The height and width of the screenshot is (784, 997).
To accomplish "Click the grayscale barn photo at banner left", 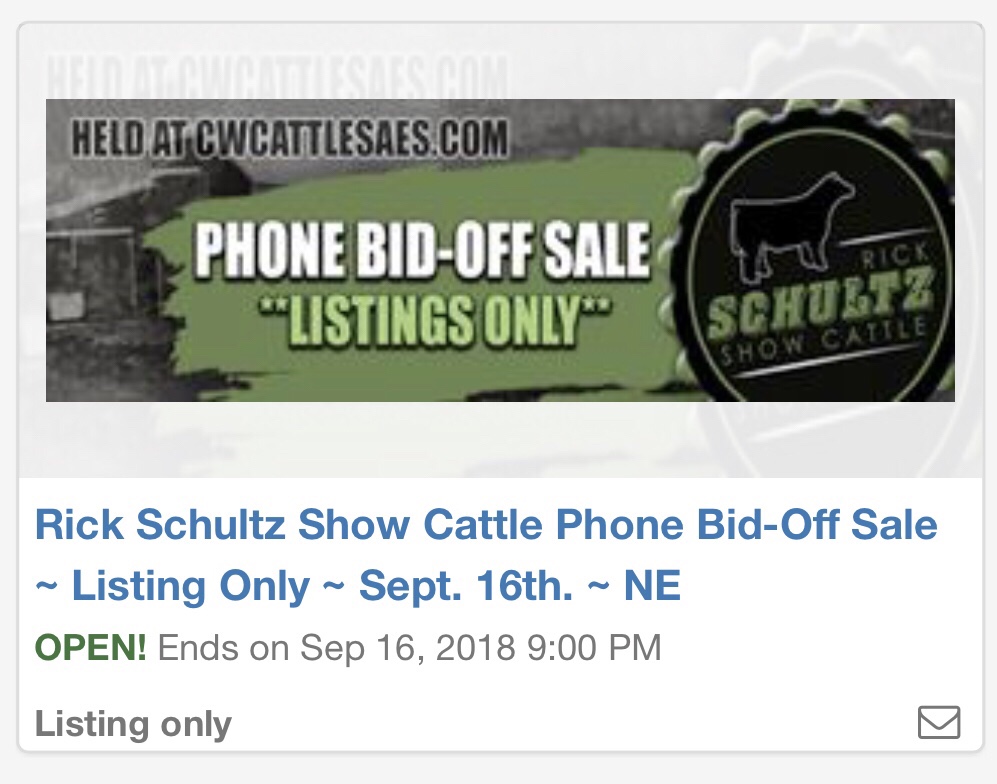I will [95, 254].
